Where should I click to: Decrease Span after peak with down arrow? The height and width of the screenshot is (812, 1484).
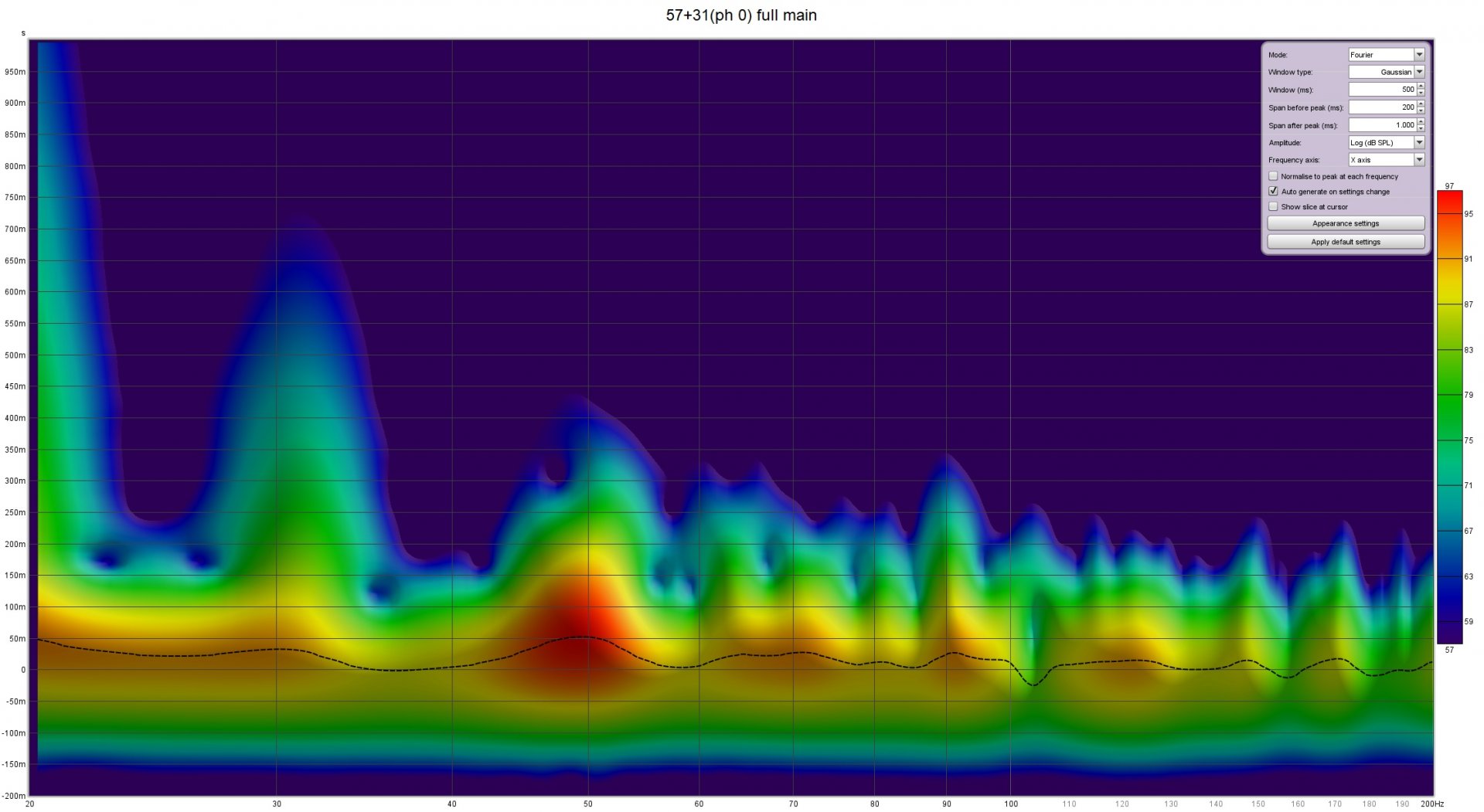1421,128
